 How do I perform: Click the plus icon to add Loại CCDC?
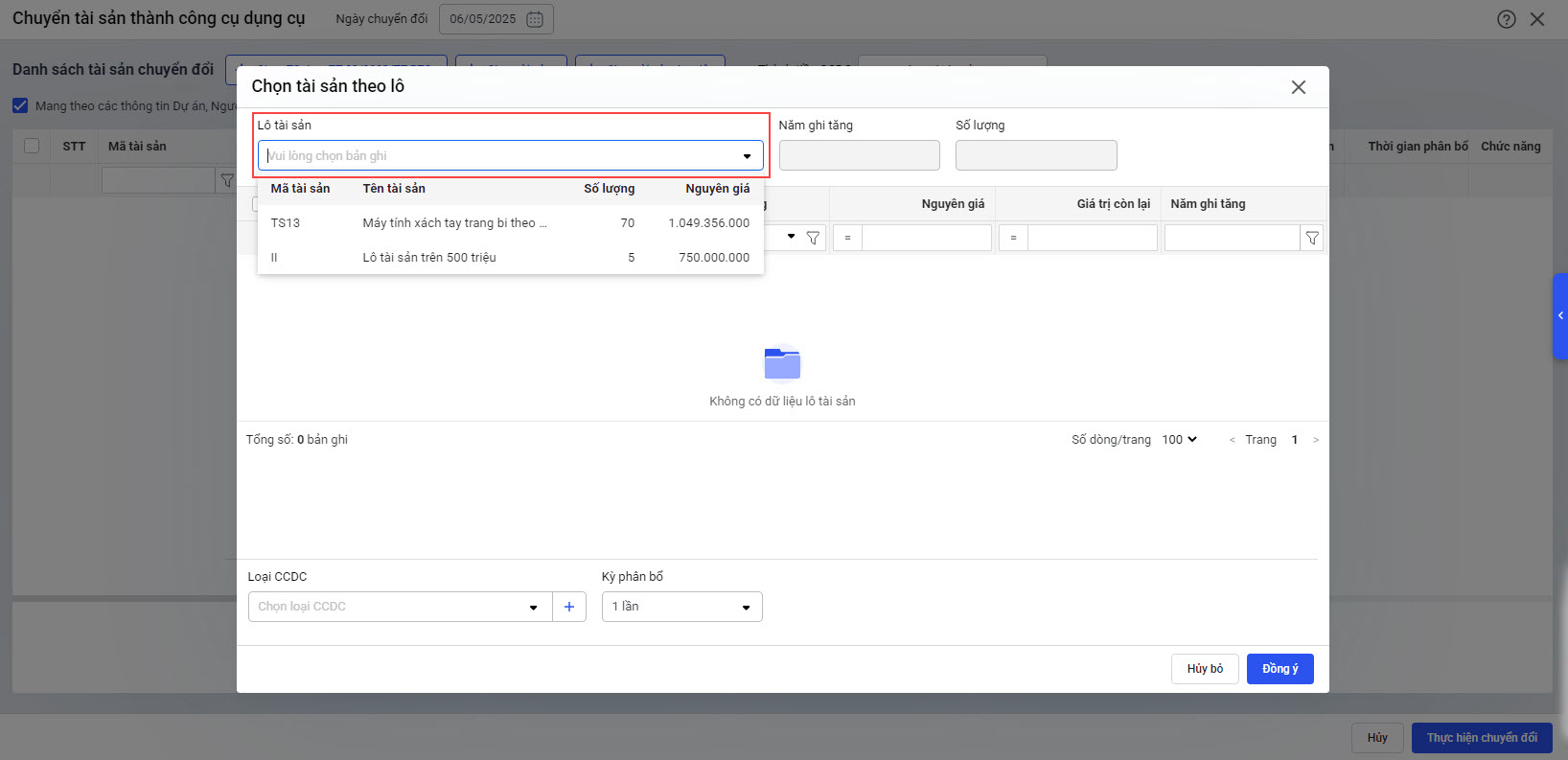point(569,607)
